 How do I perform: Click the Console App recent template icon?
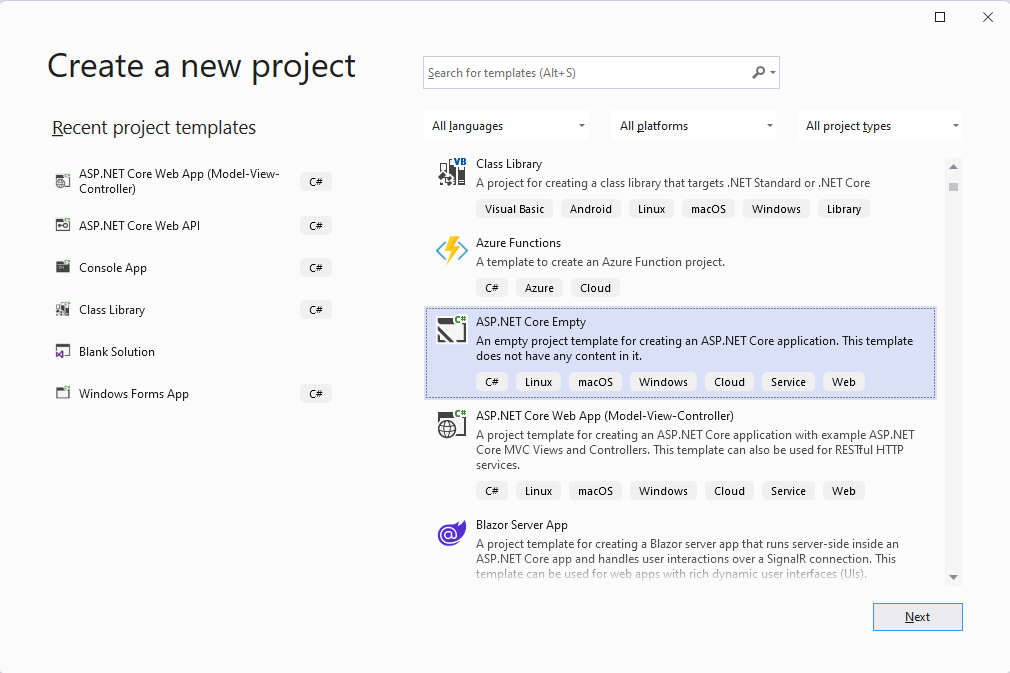click(x=62, y=267)
